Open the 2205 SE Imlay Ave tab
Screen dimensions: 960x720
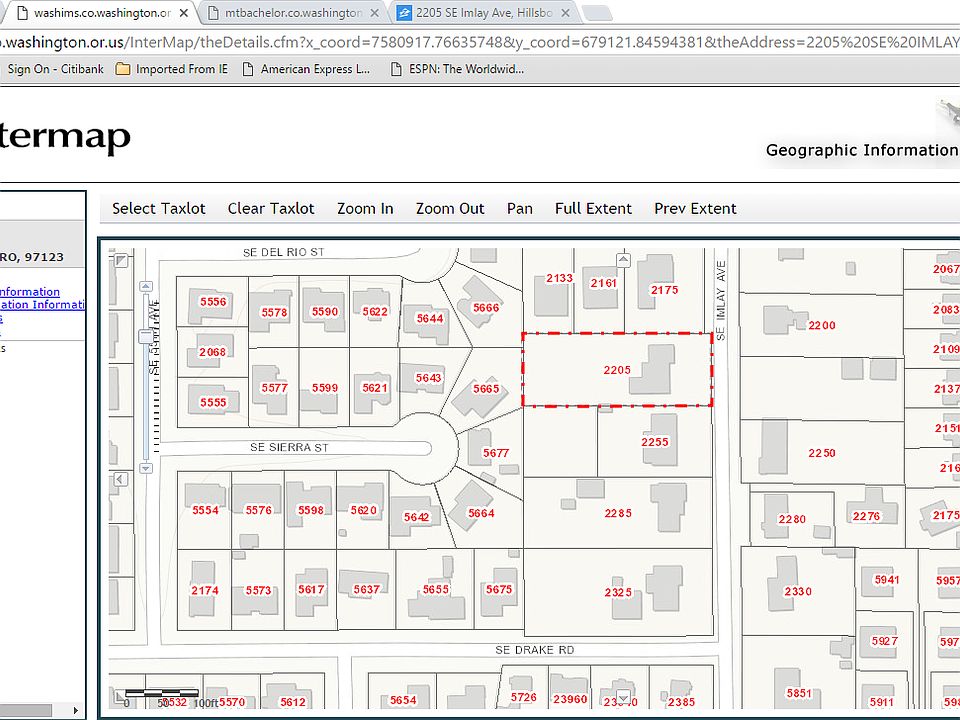(484, 13)
